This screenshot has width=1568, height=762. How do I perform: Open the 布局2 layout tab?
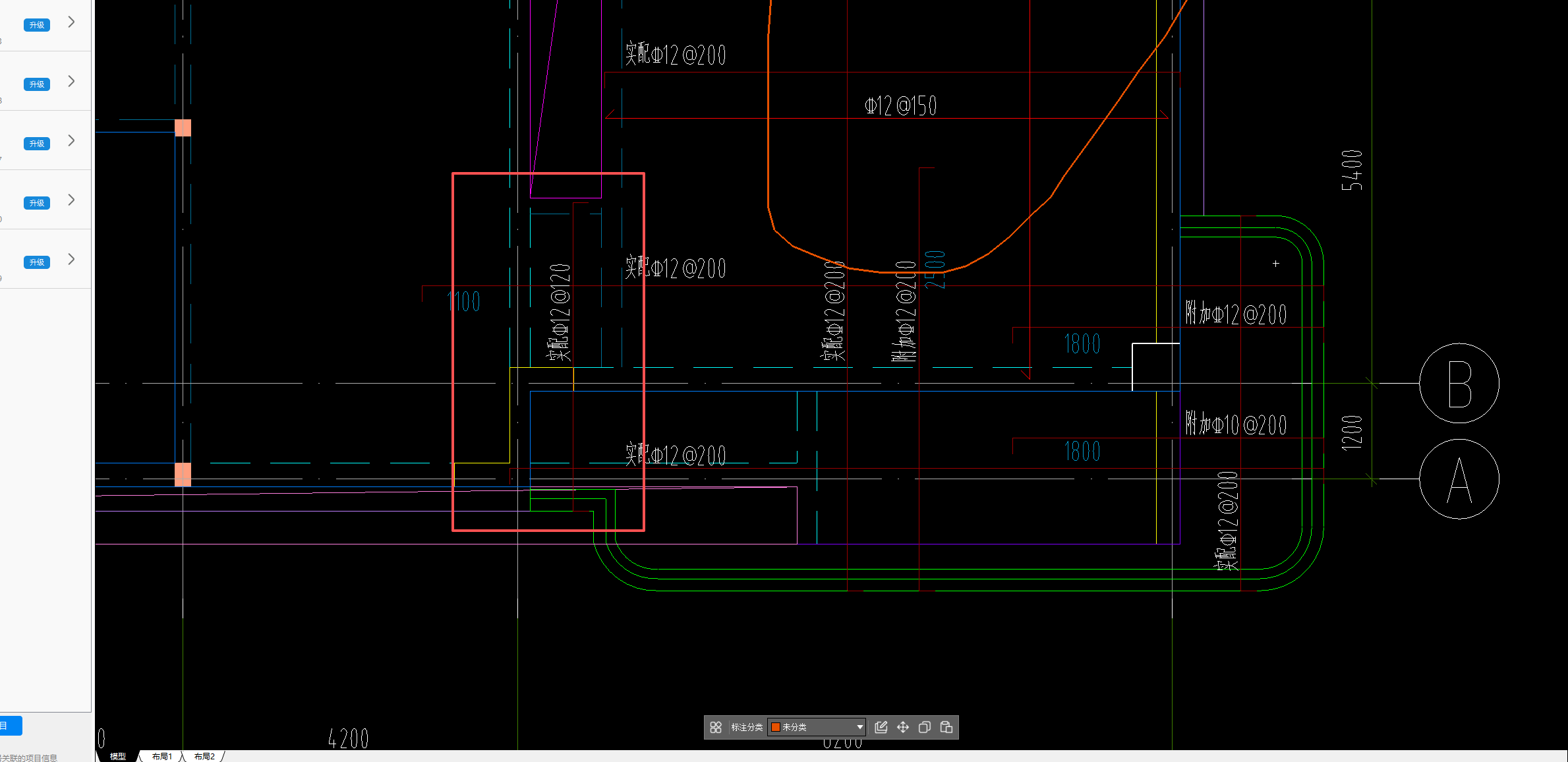pos(204,756)
